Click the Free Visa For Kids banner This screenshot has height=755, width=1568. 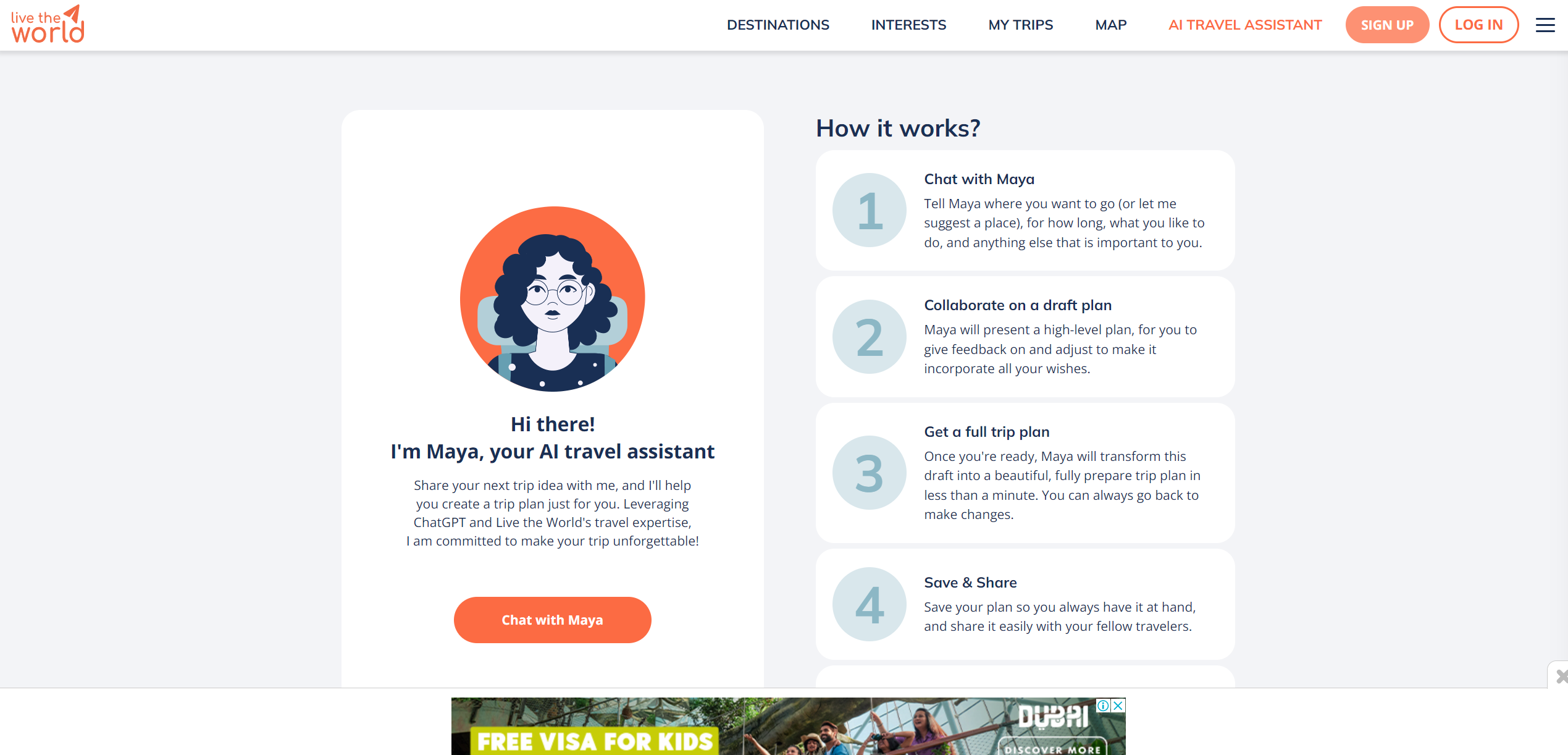(x=595, y=741)
